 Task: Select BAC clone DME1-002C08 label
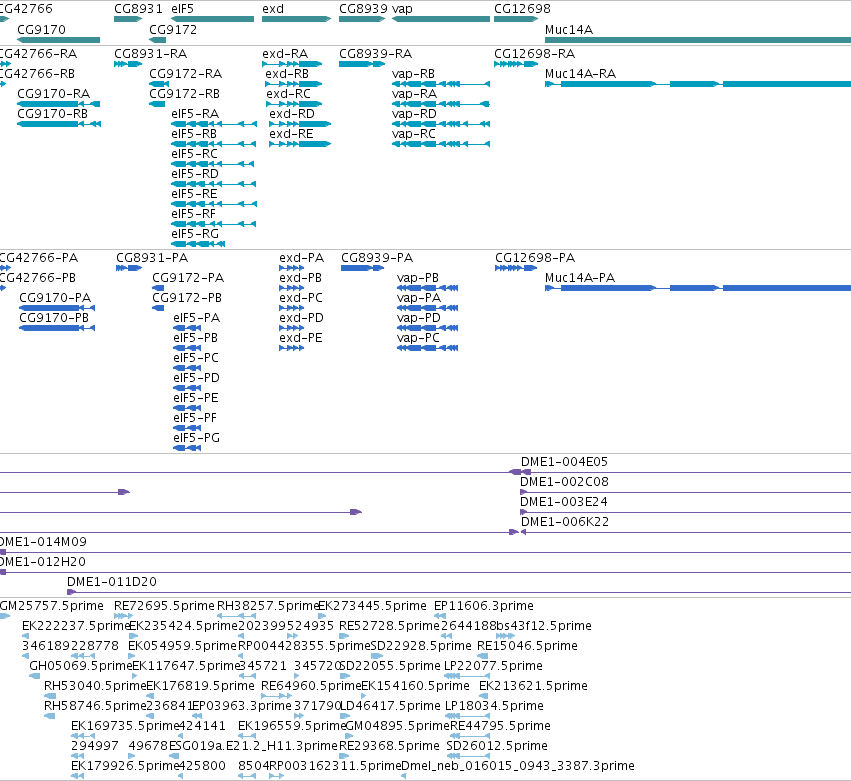coord(564,482)
